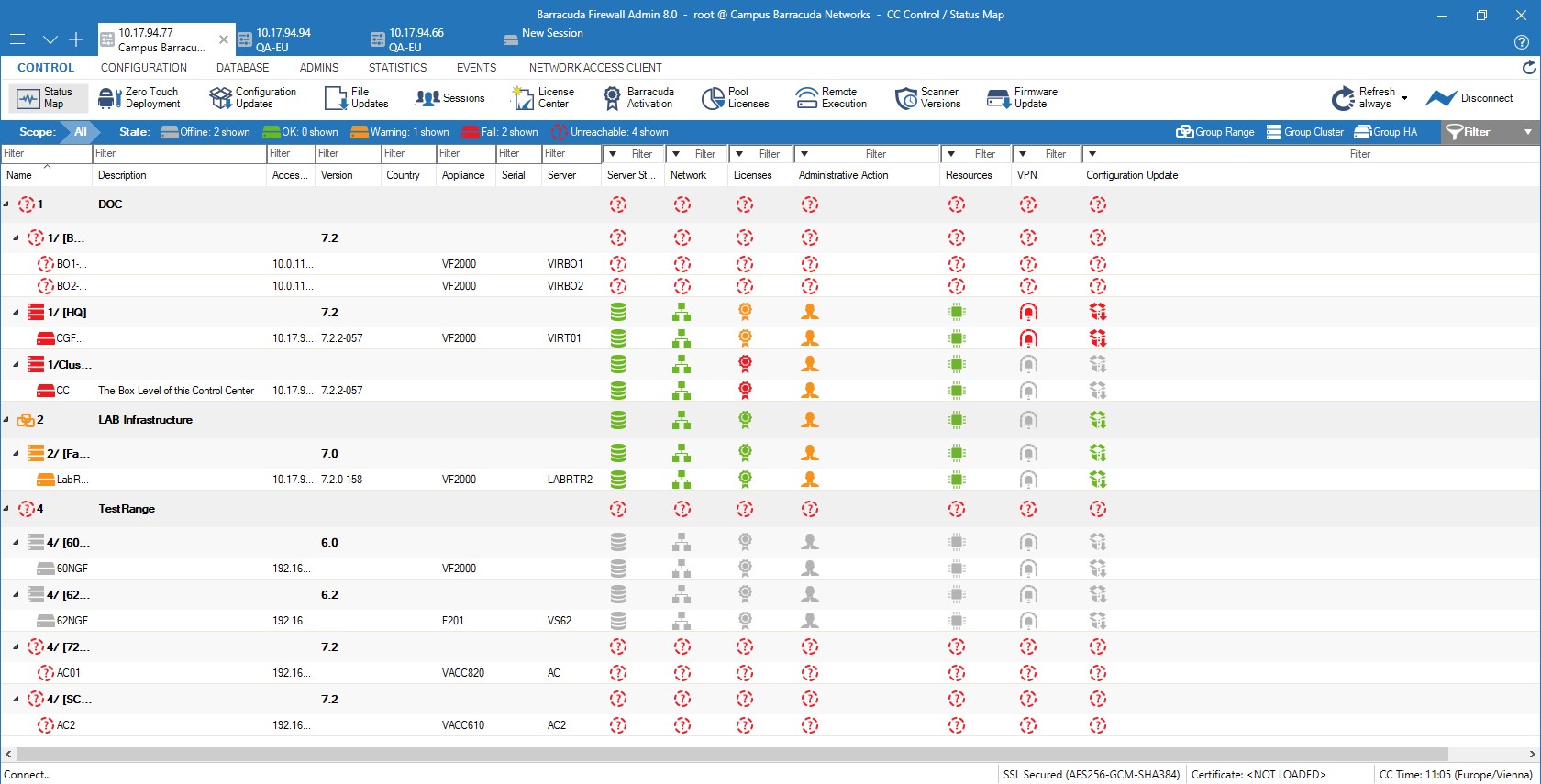Open the Server Status column filter dropdown

point(613,154)
